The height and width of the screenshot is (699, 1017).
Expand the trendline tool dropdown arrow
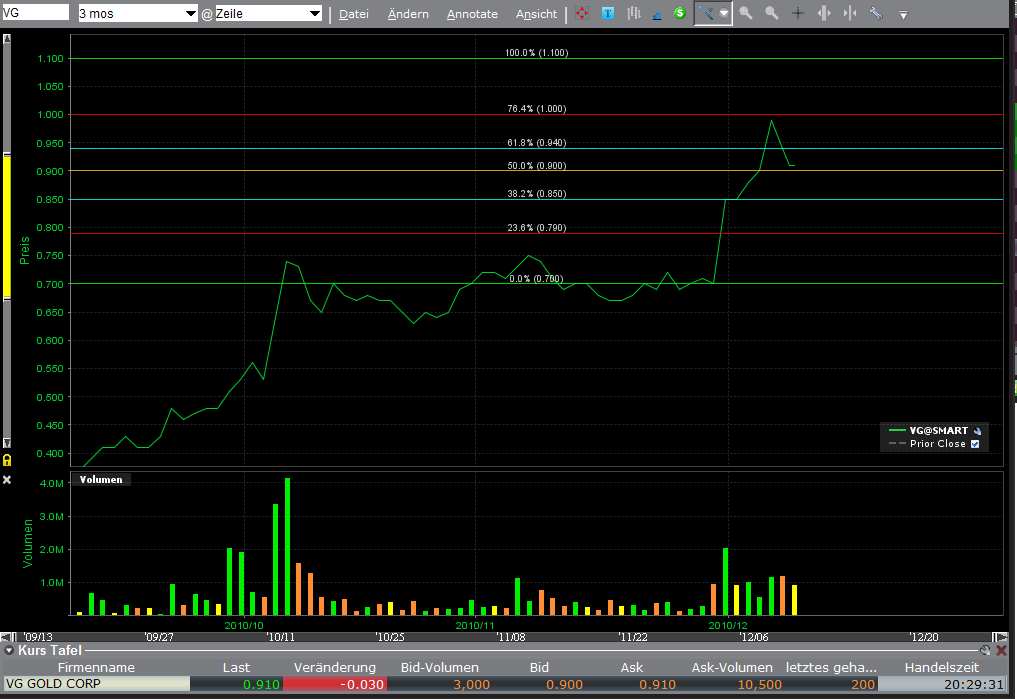pos(723,14)
